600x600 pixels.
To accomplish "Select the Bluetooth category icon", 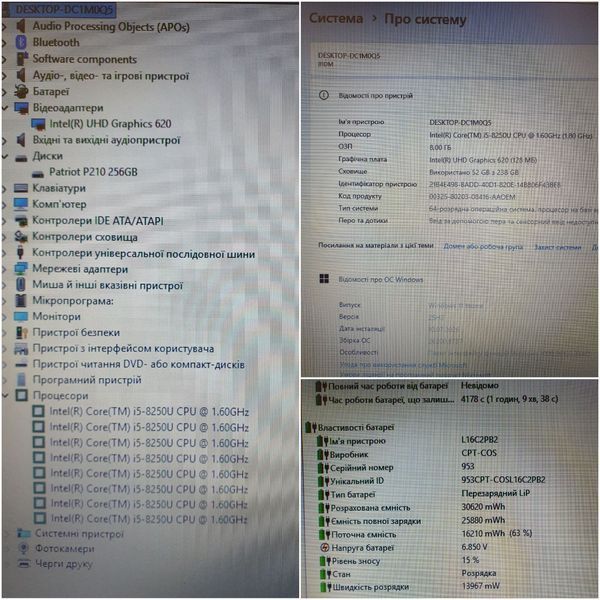I will point(21,42).
